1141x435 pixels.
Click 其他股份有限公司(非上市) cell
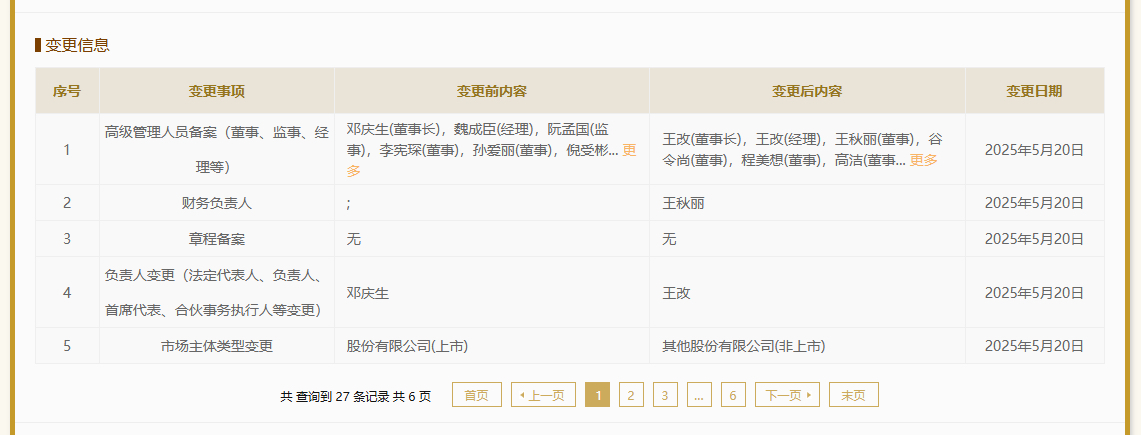click(x=807, y=346)
